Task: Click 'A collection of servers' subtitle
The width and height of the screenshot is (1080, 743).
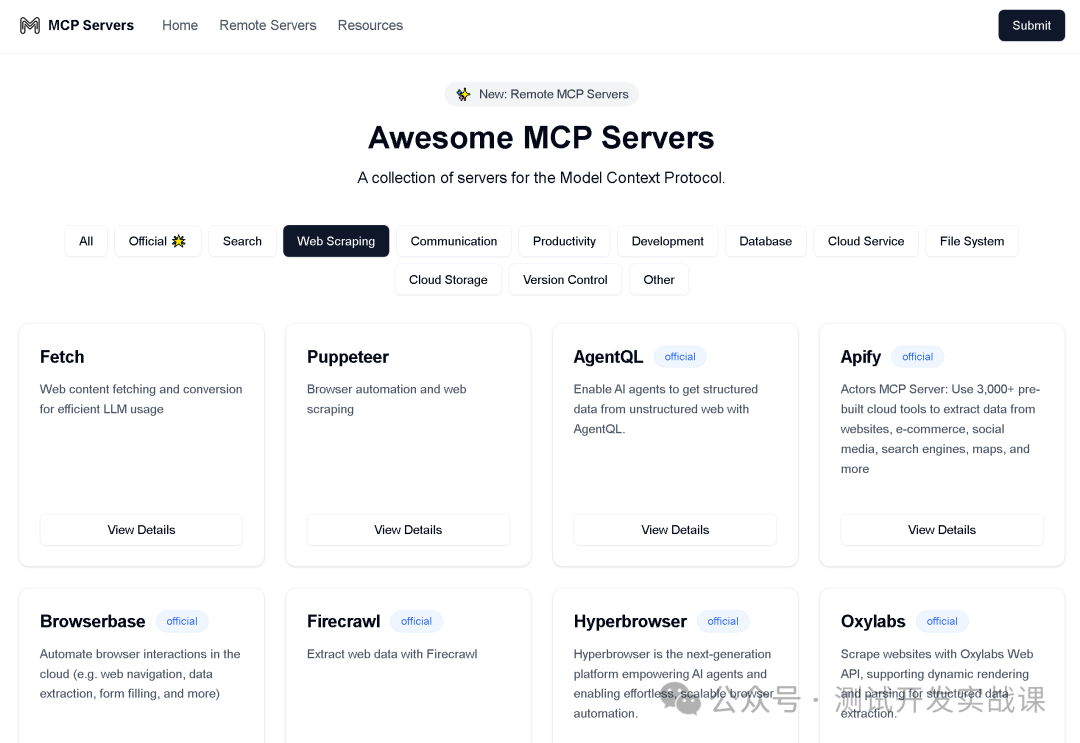Action: click(541, 178)
